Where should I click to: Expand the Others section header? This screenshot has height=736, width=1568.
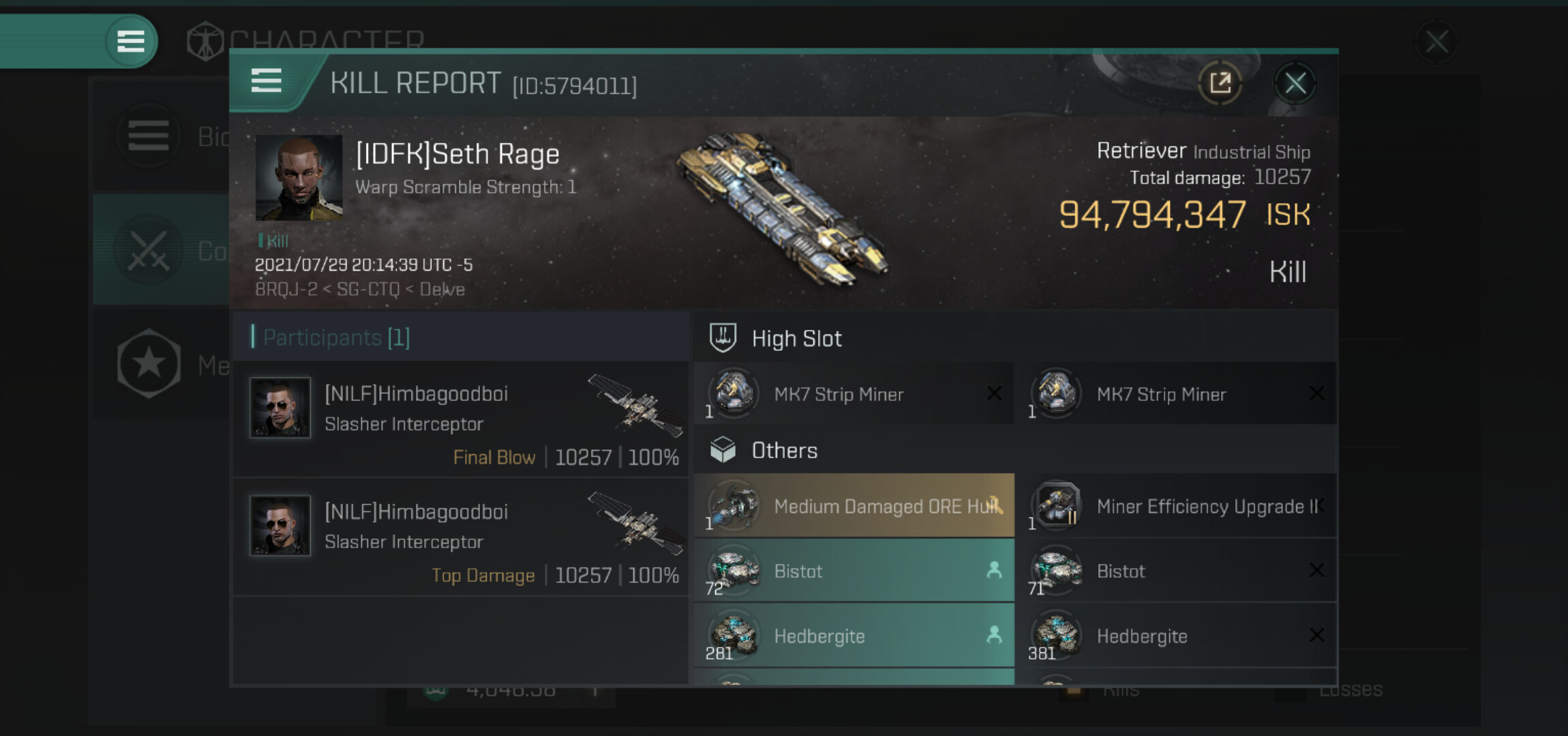784,450
